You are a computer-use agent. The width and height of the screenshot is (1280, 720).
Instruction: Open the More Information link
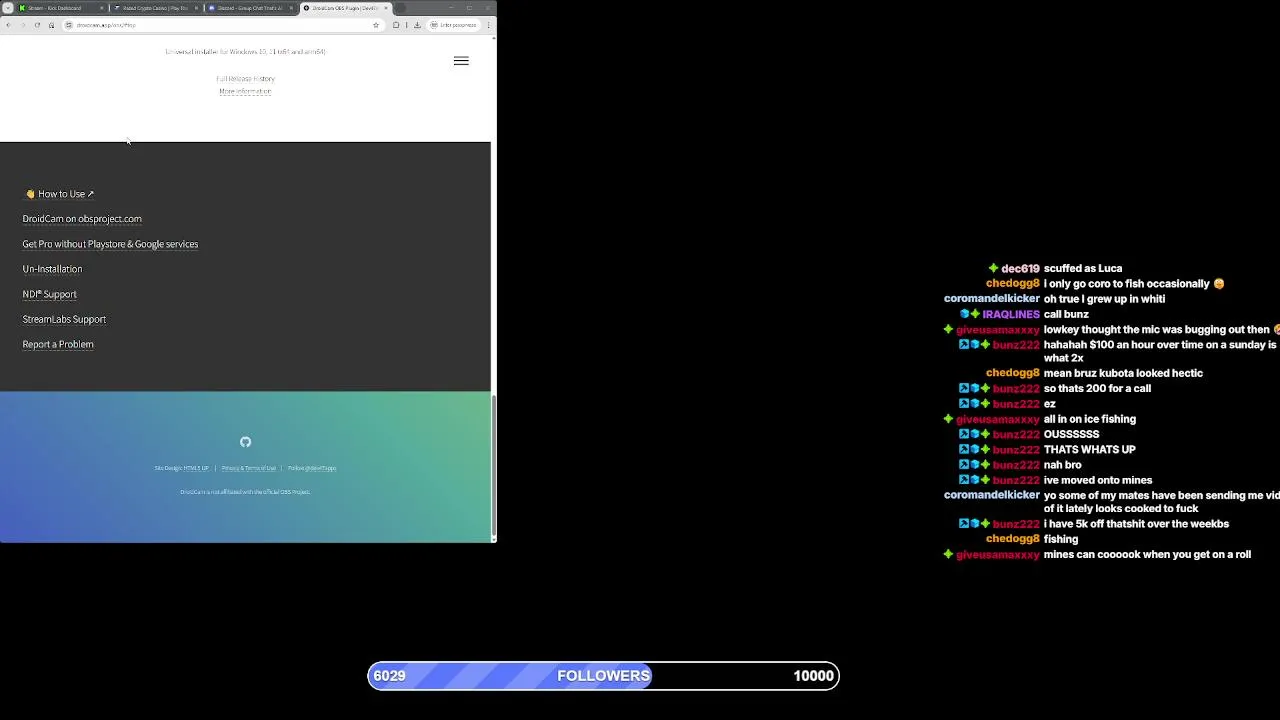click(245, 91)
